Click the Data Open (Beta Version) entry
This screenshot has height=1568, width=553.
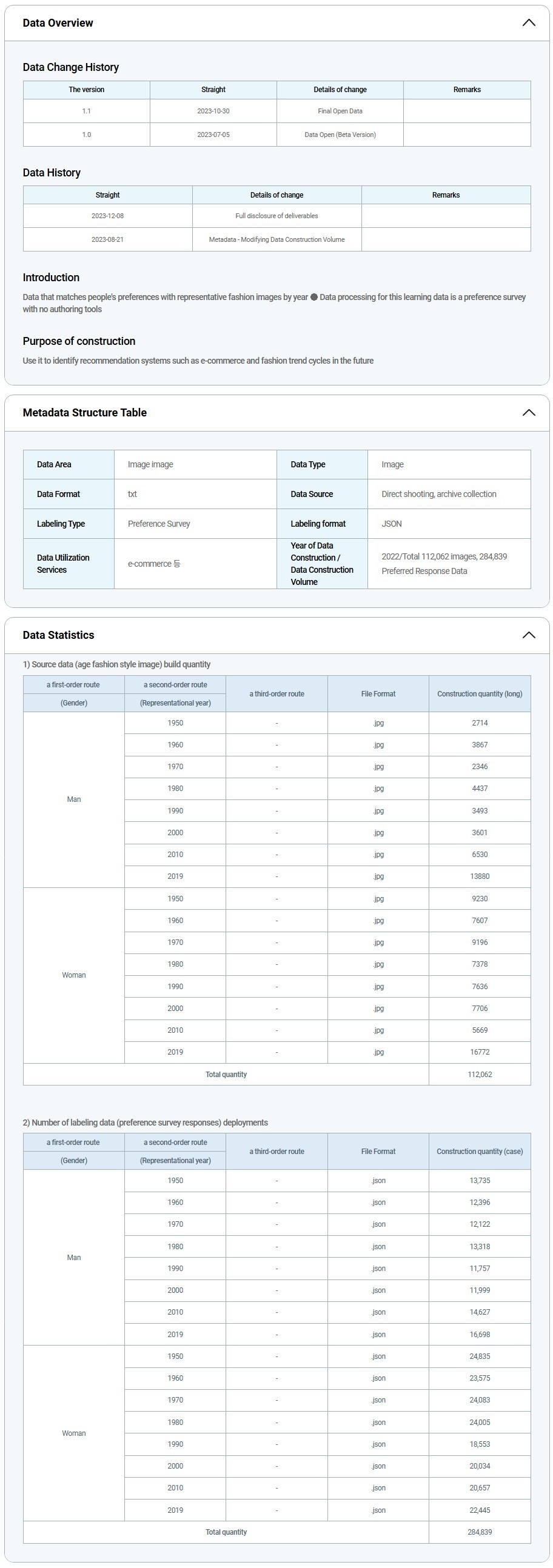340,135
